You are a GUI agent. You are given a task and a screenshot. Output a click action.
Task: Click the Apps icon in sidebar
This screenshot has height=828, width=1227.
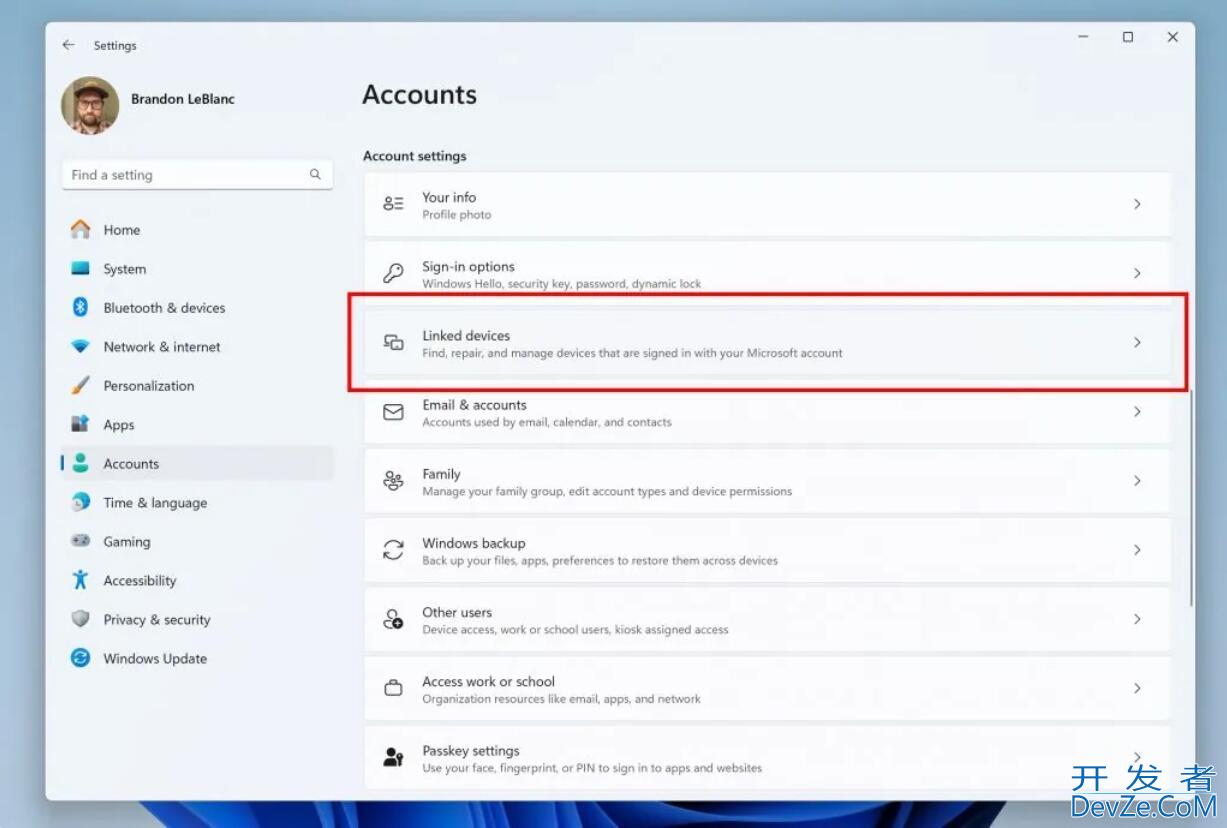pyautogui.click(x=81, y=424)
